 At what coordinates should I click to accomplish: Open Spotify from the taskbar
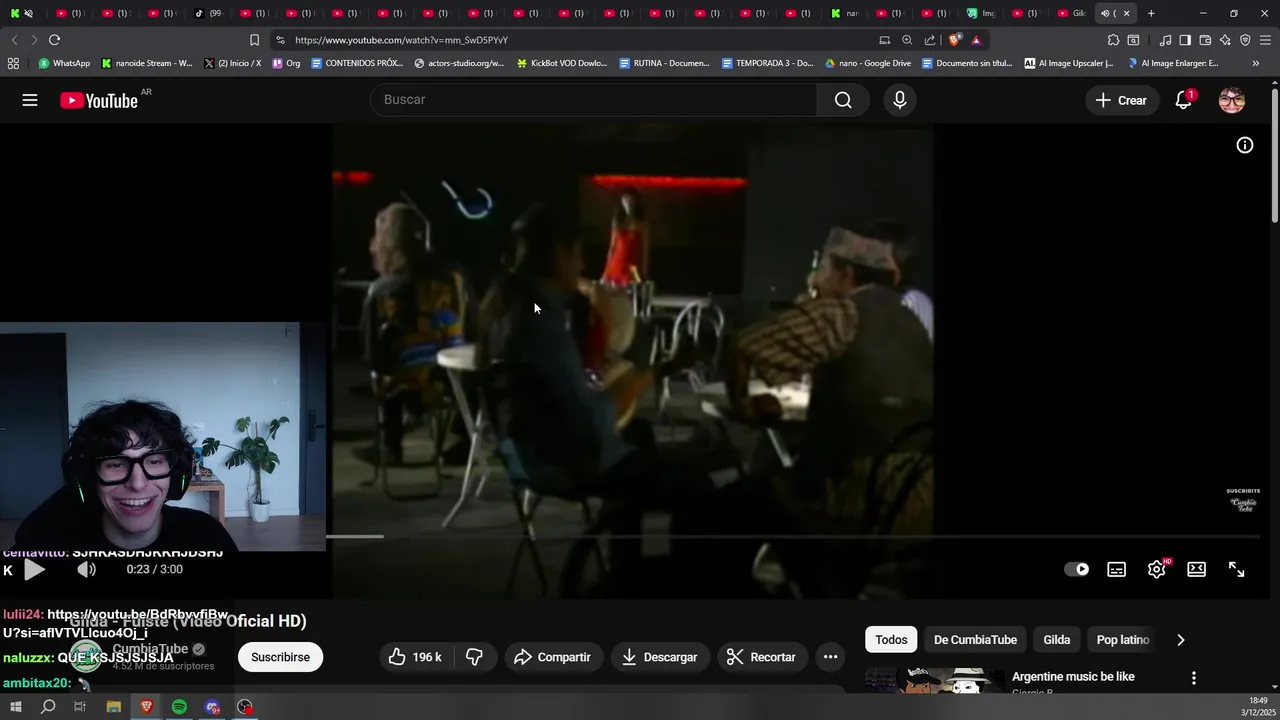179,707
